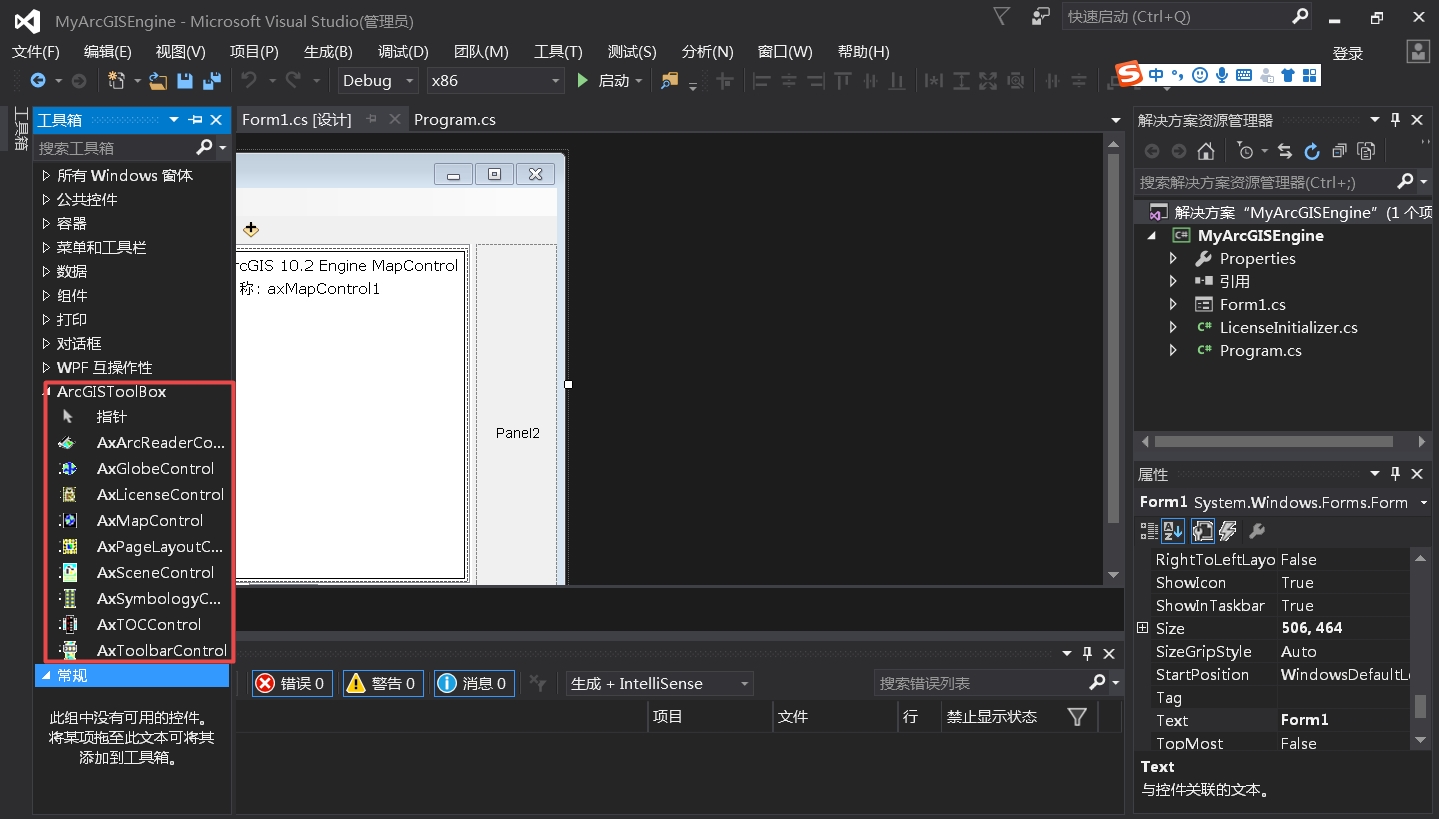The image size is (1439, 819).
Task: Click the 启动 start button
Action: click(608, 80)
